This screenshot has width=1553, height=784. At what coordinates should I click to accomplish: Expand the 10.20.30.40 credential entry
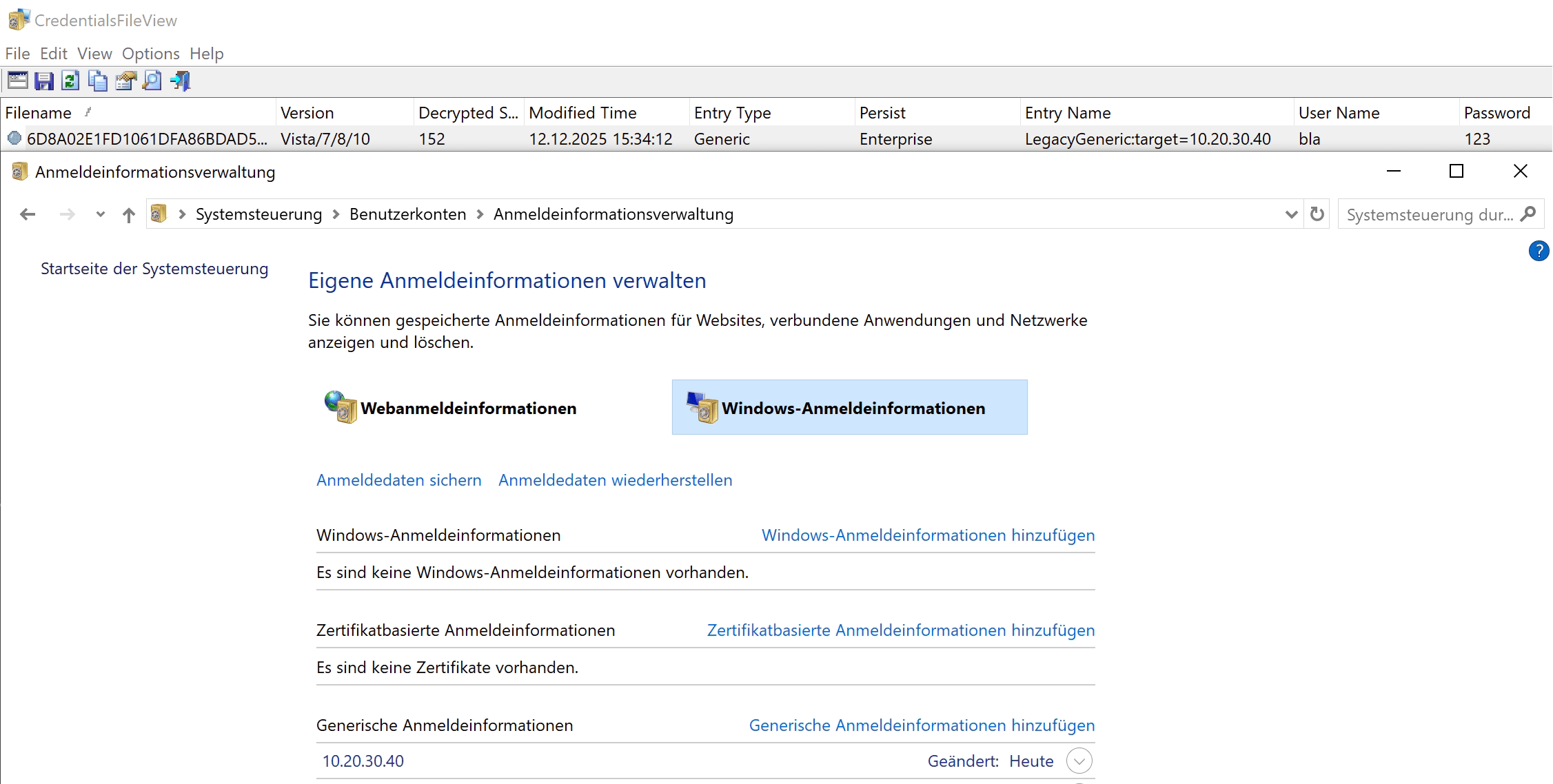pyautogui.click(x=1079, y=761)
